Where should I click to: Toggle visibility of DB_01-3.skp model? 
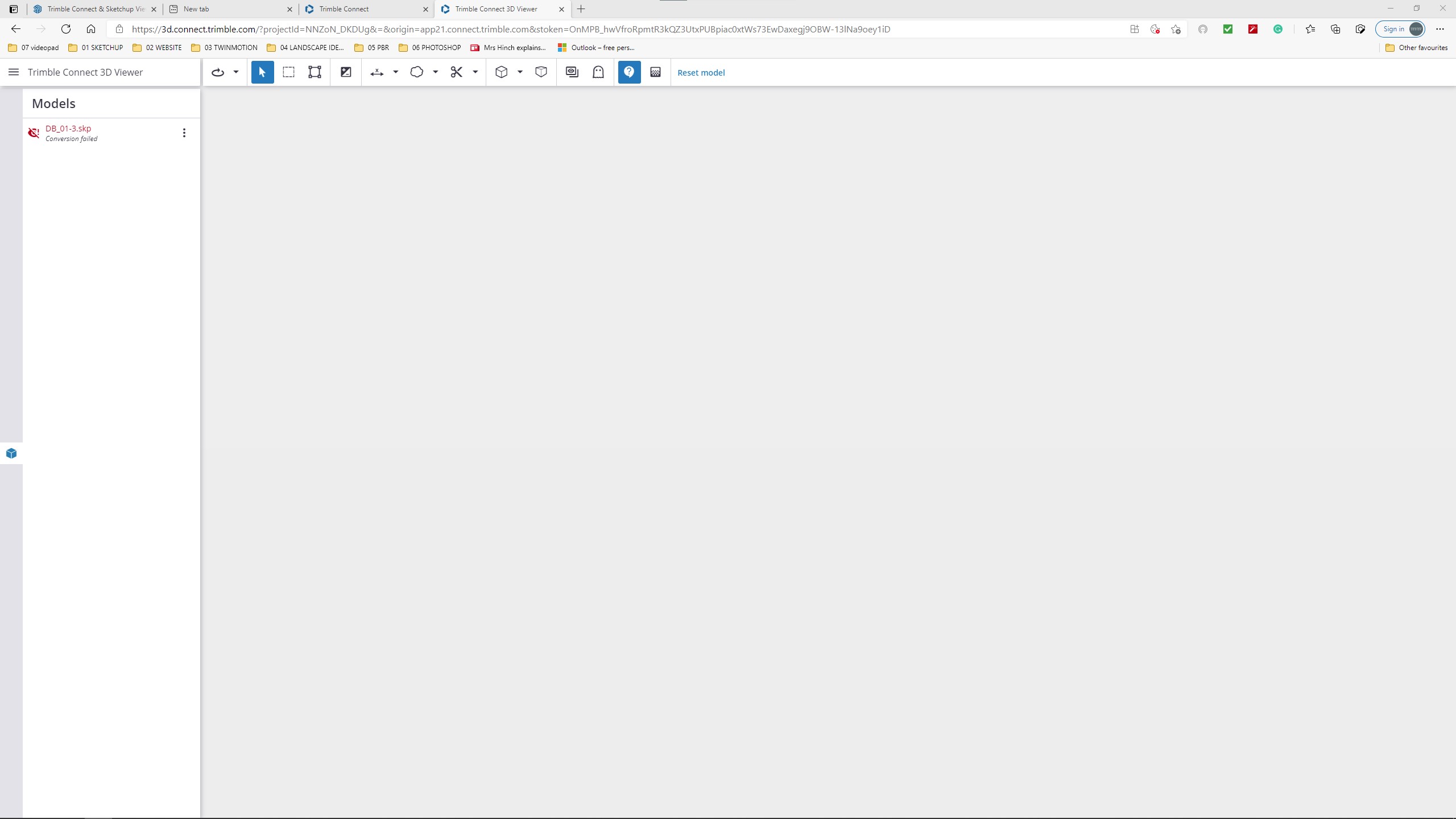34,133
